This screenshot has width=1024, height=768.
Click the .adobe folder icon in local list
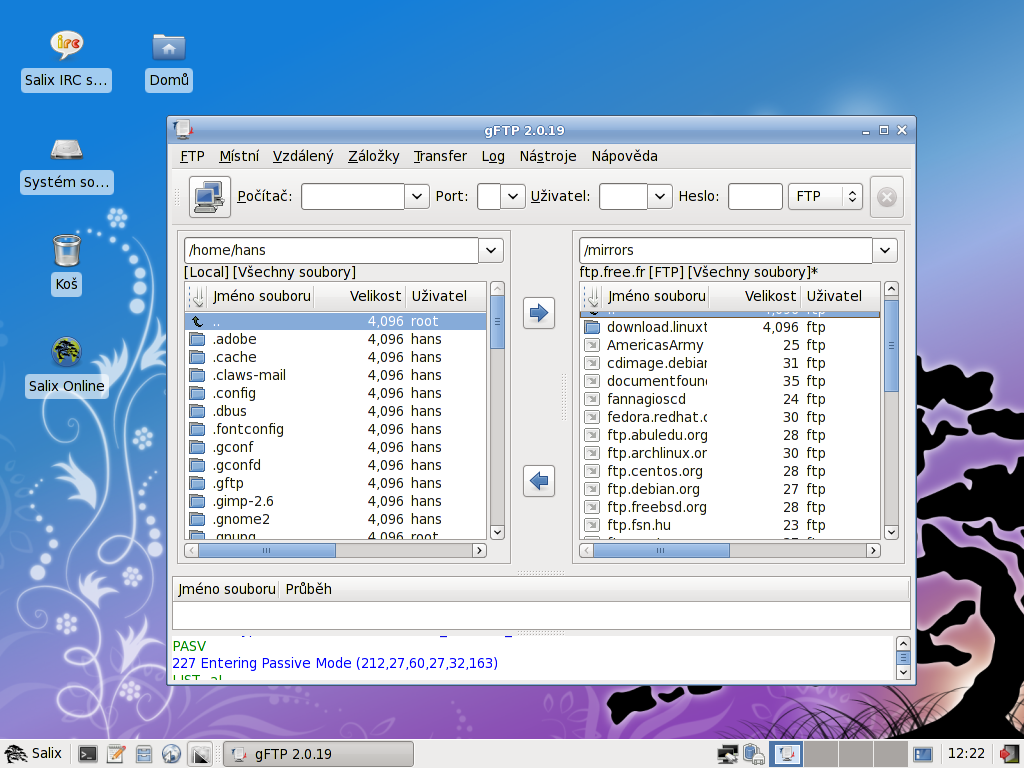(197, 340)
